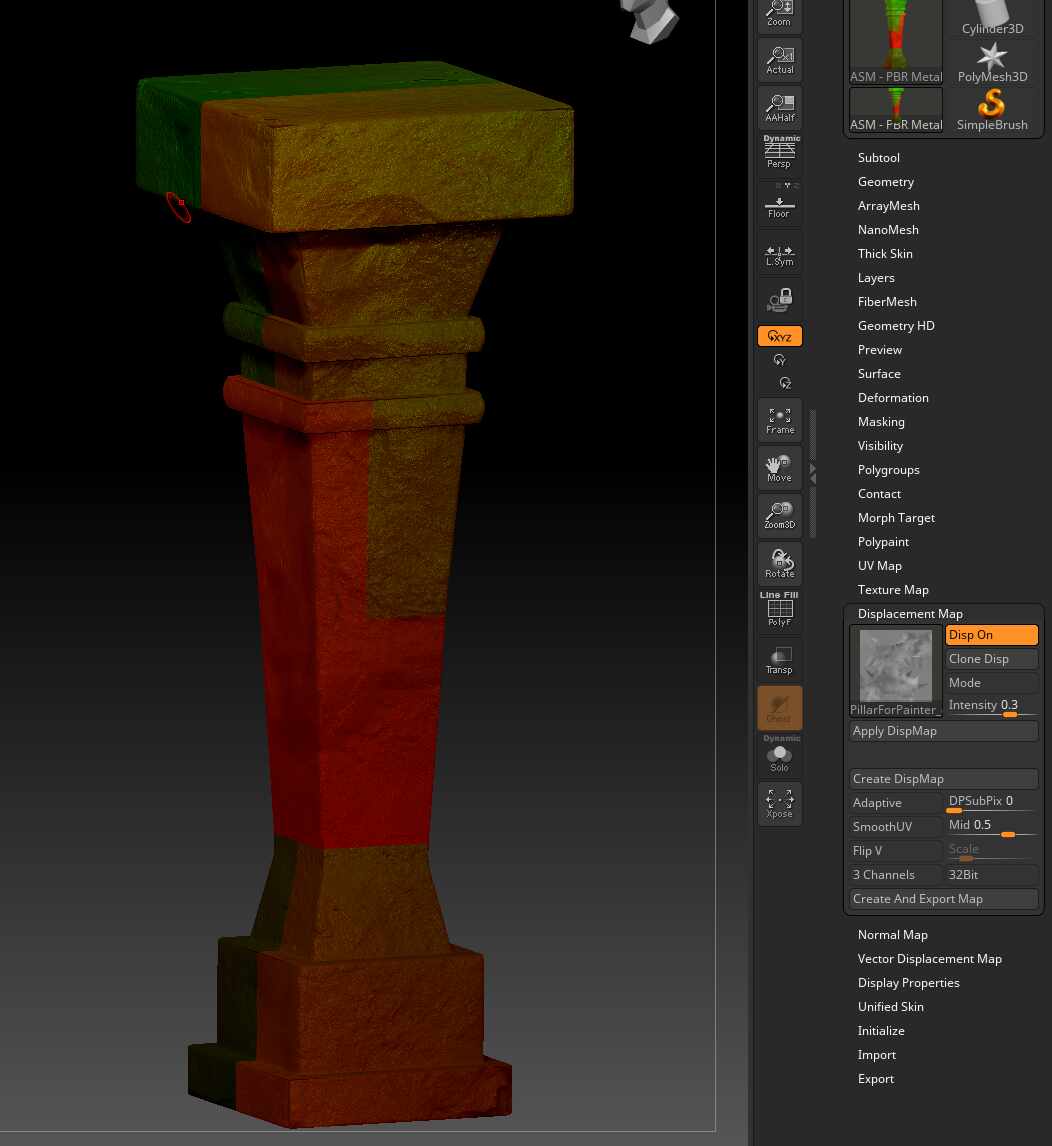Select the Move view icon
Screen dimensions: 1052x1146
click(x=779, y=467)
